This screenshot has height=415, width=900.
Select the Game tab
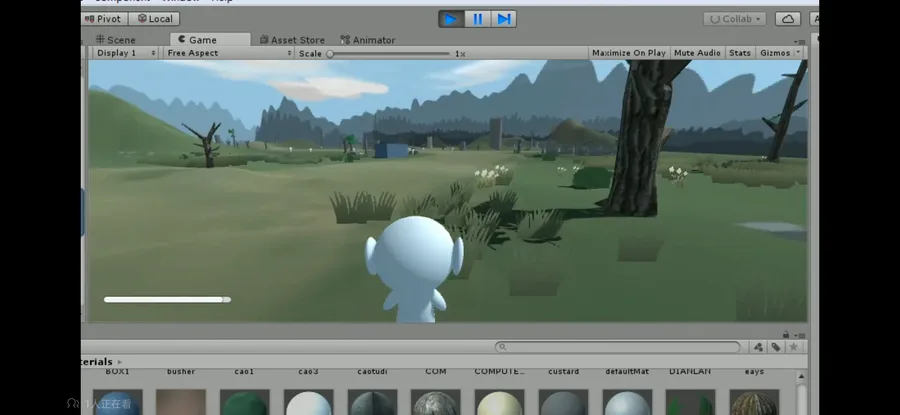pos(210,40)
